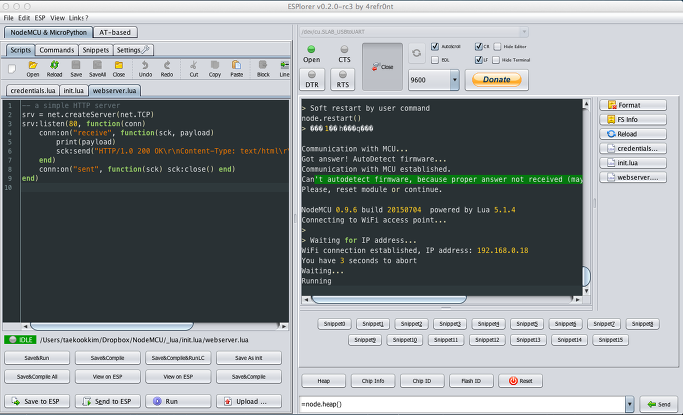Click the Open file toolbar icon

(x=33, y=69)
